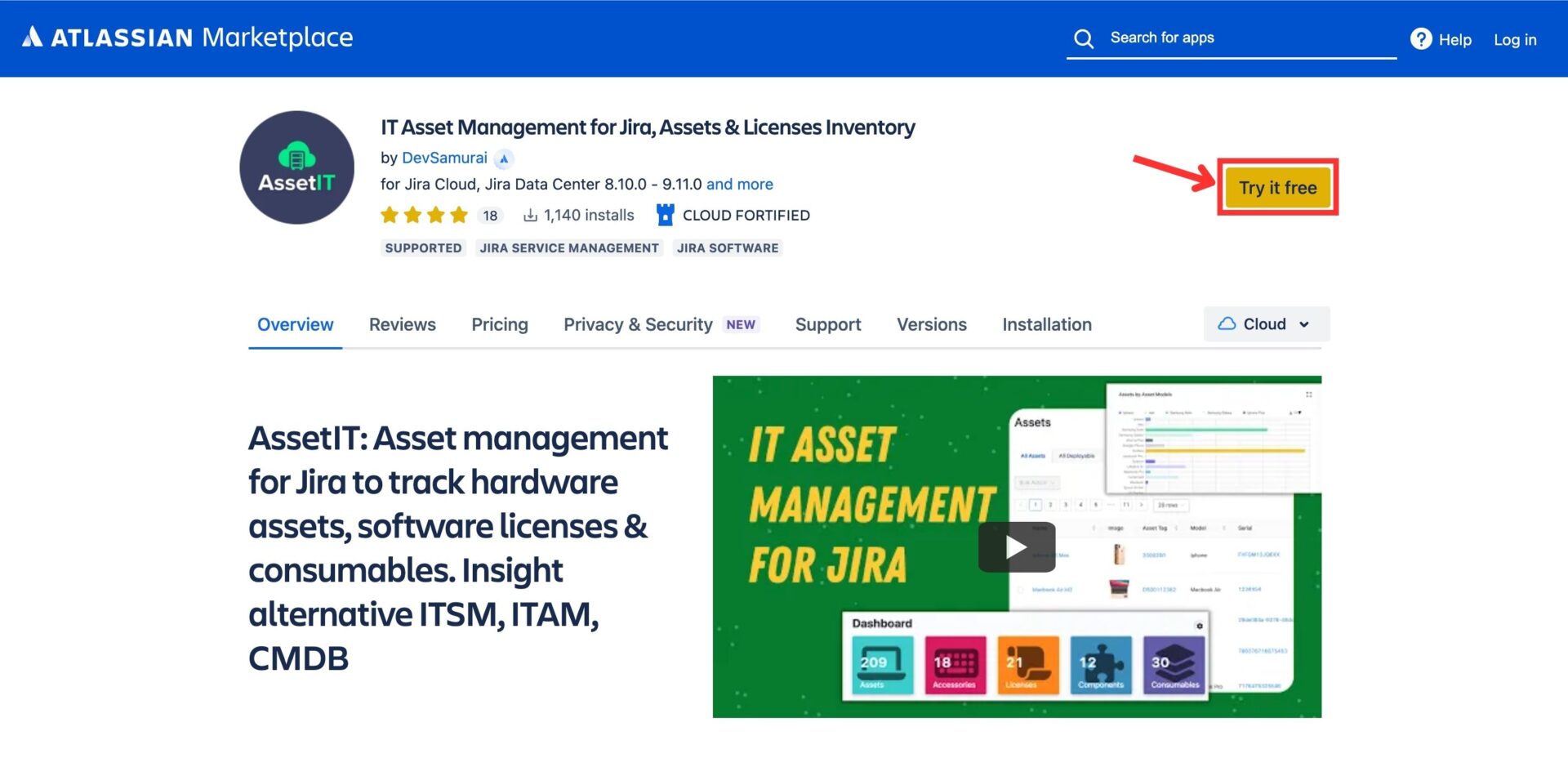Click the SUPPORTED tag
The height and width of the screenshot is (767, 1568).
click(x=423, y=247)
